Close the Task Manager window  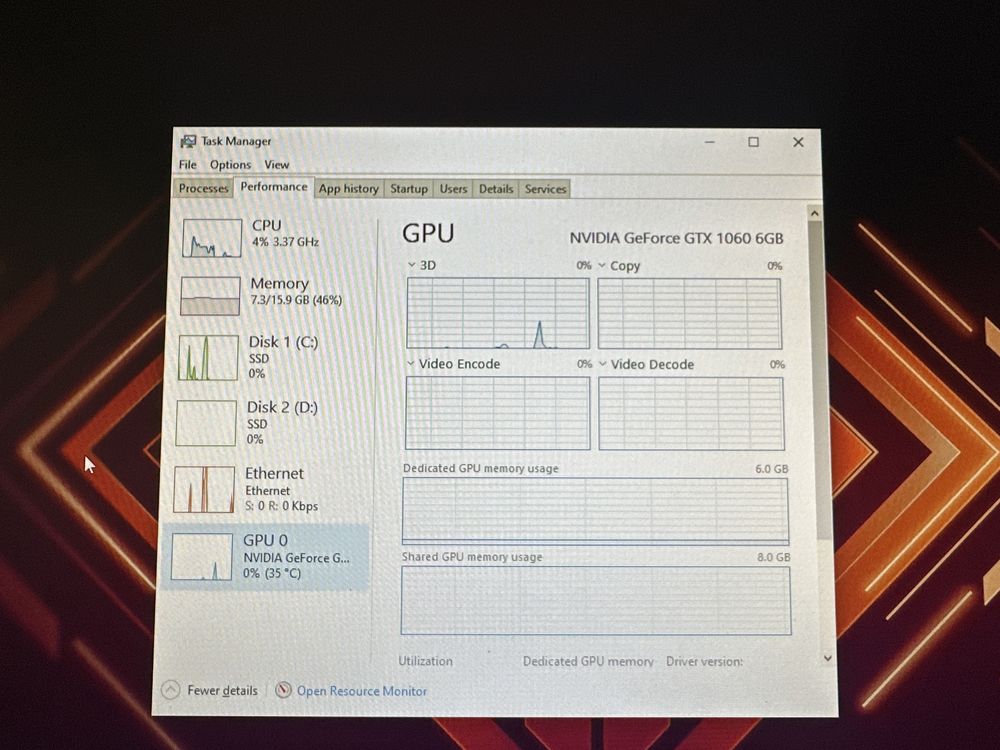(x=798, y=142)
